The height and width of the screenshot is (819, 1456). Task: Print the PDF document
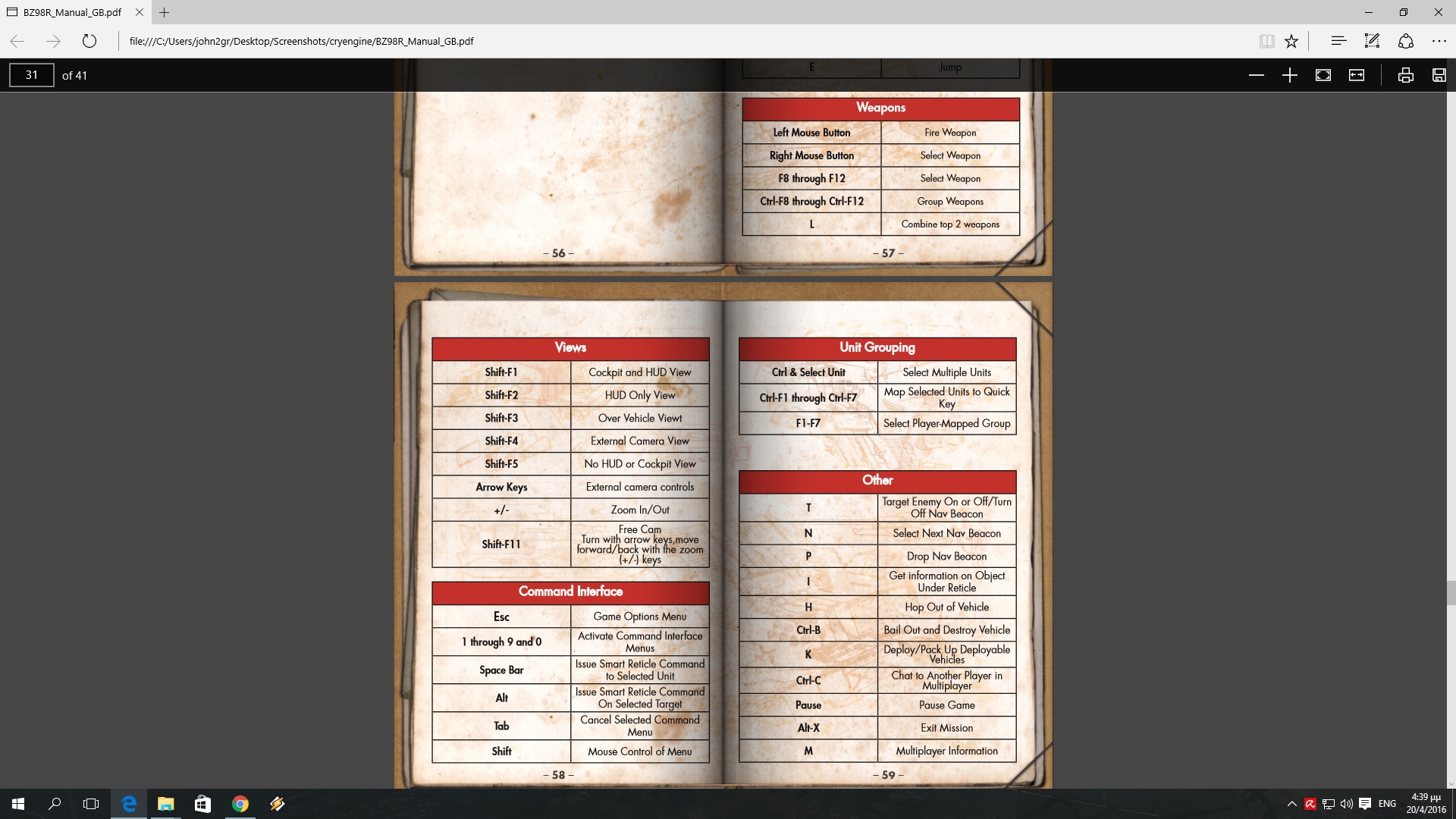1405,75
